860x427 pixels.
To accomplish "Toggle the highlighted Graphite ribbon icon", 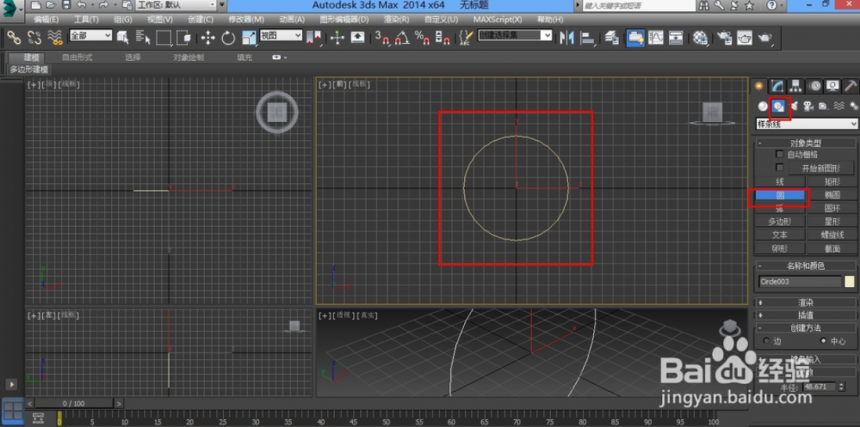I will coord(636,38).
